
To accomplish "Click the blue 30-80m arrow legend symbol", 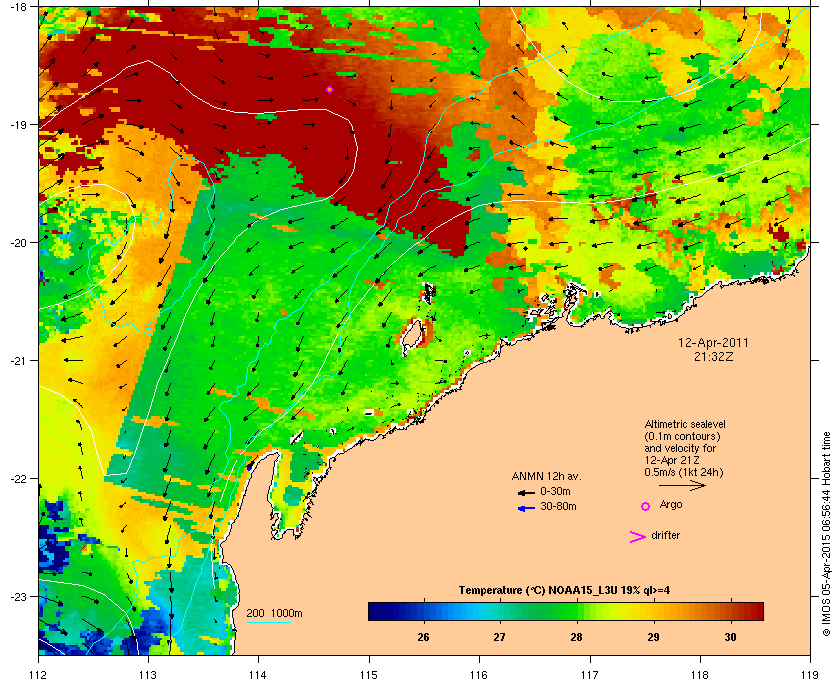I will [526, 508].
